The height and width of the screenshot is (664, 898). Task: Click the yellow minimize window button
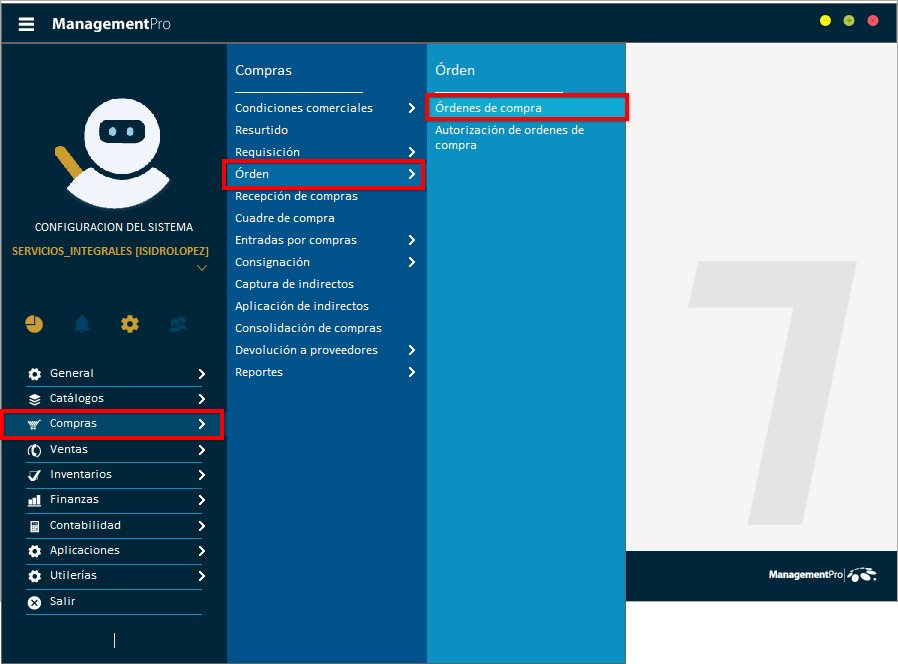click(x=825, y=21)
